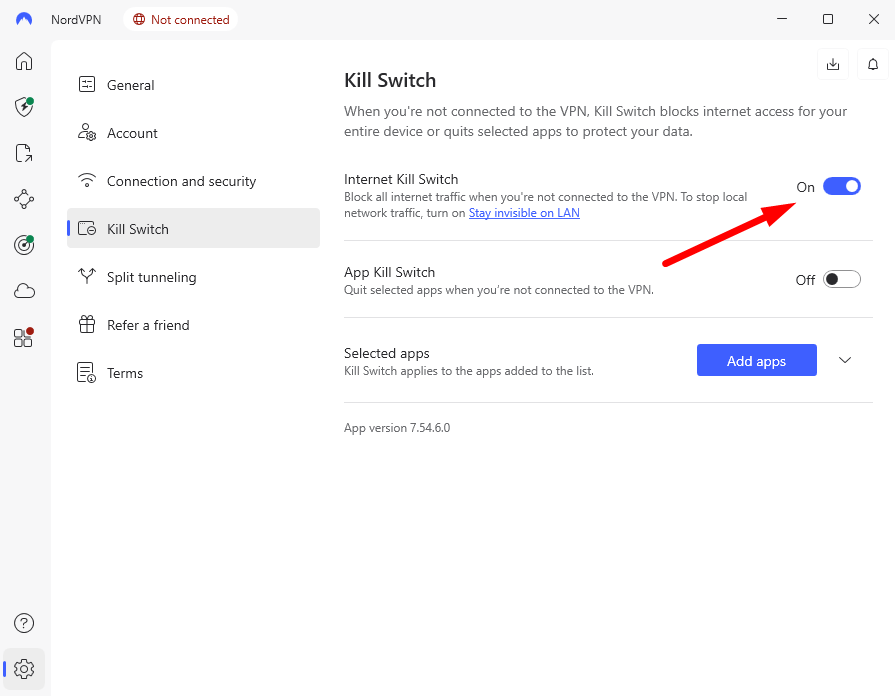Open the notifications bell
Viewport: 895px width, 696px height.
872,64
